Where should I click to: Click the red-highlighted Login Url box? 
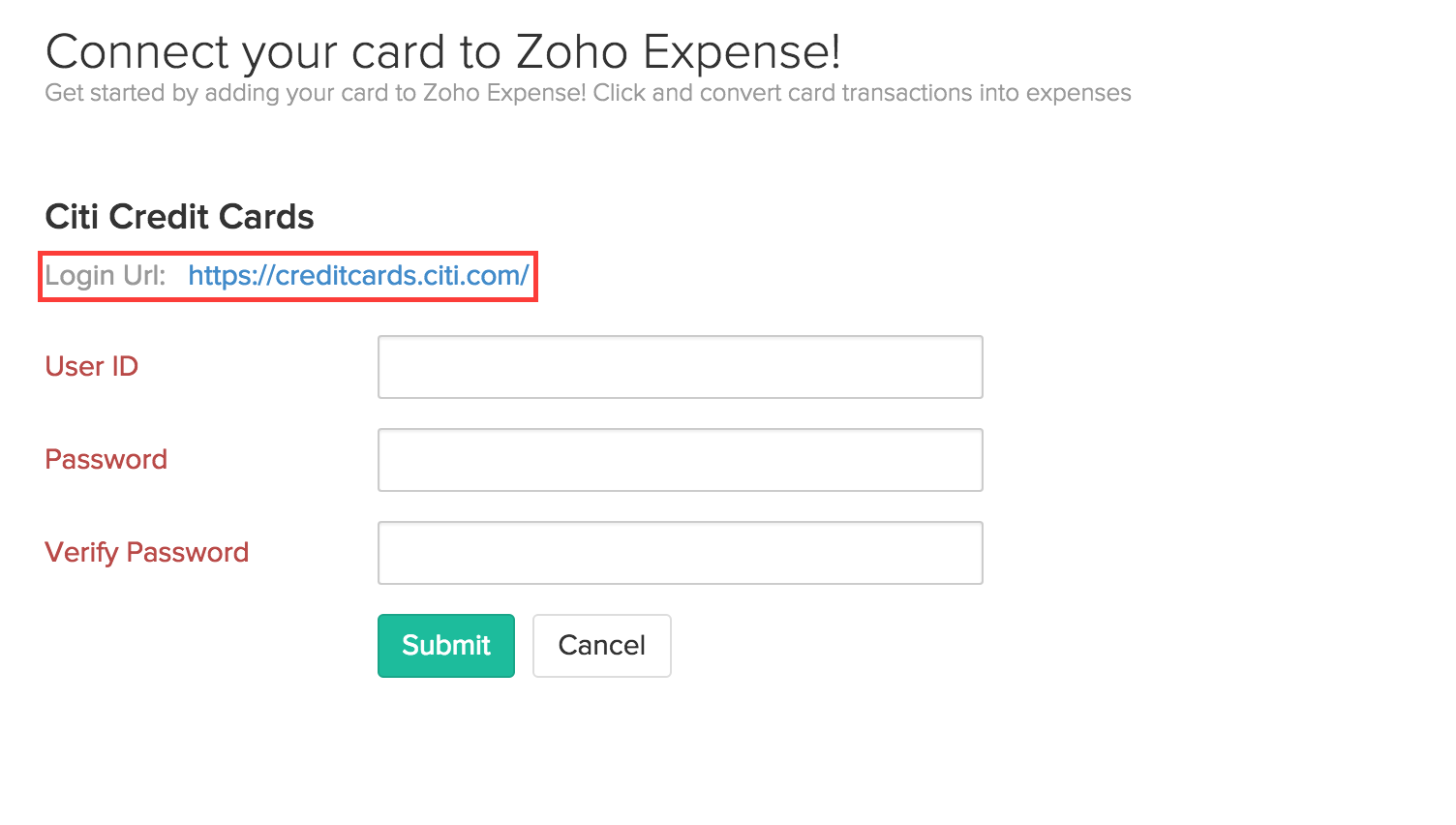[288, 276]
